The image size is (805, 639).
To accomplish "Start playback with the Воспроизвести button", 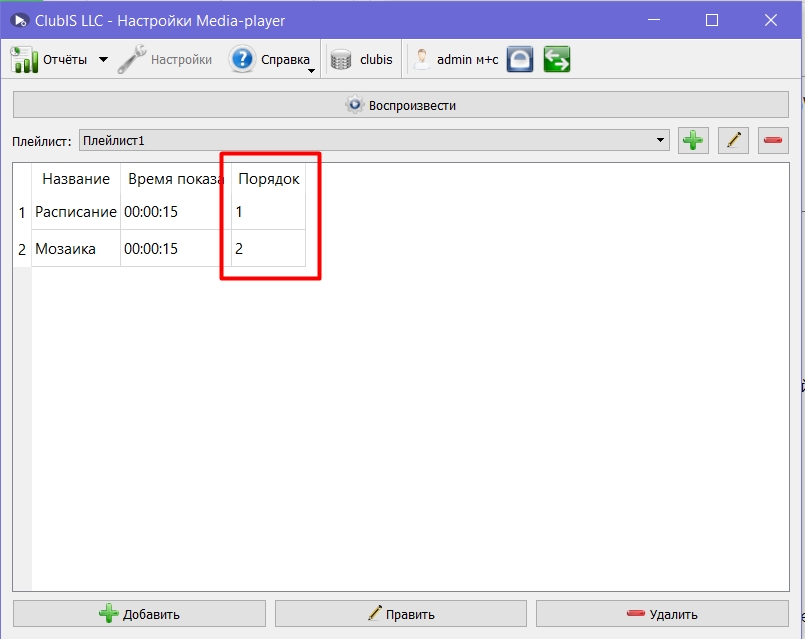I will pos(401,105).
